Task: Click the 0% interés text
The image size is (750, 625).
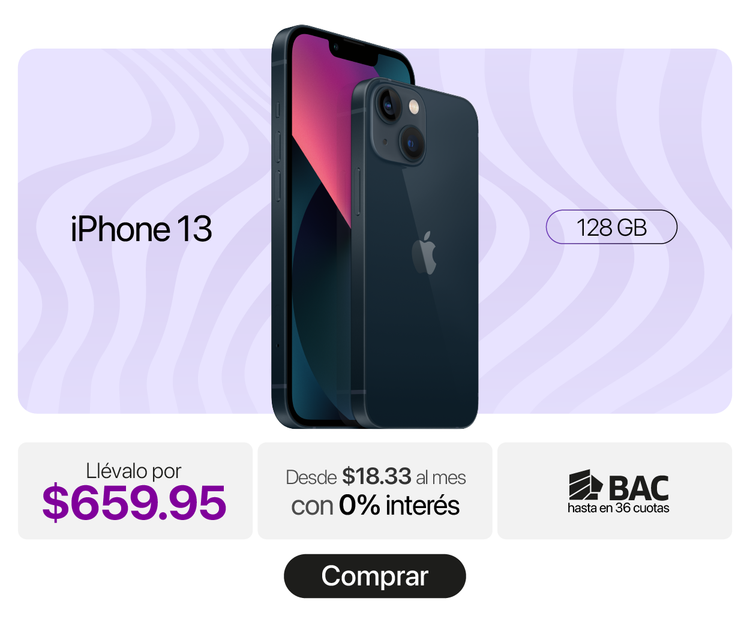Action: click(399, 505)
